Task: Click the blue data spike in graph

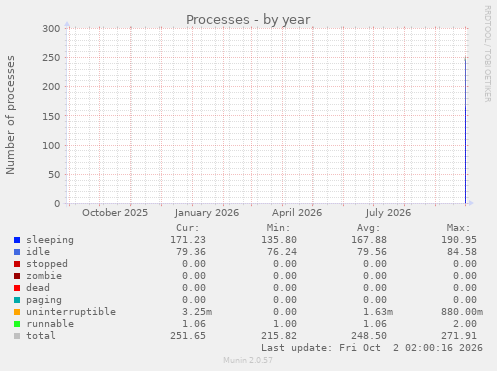Action: click(465, 131)
